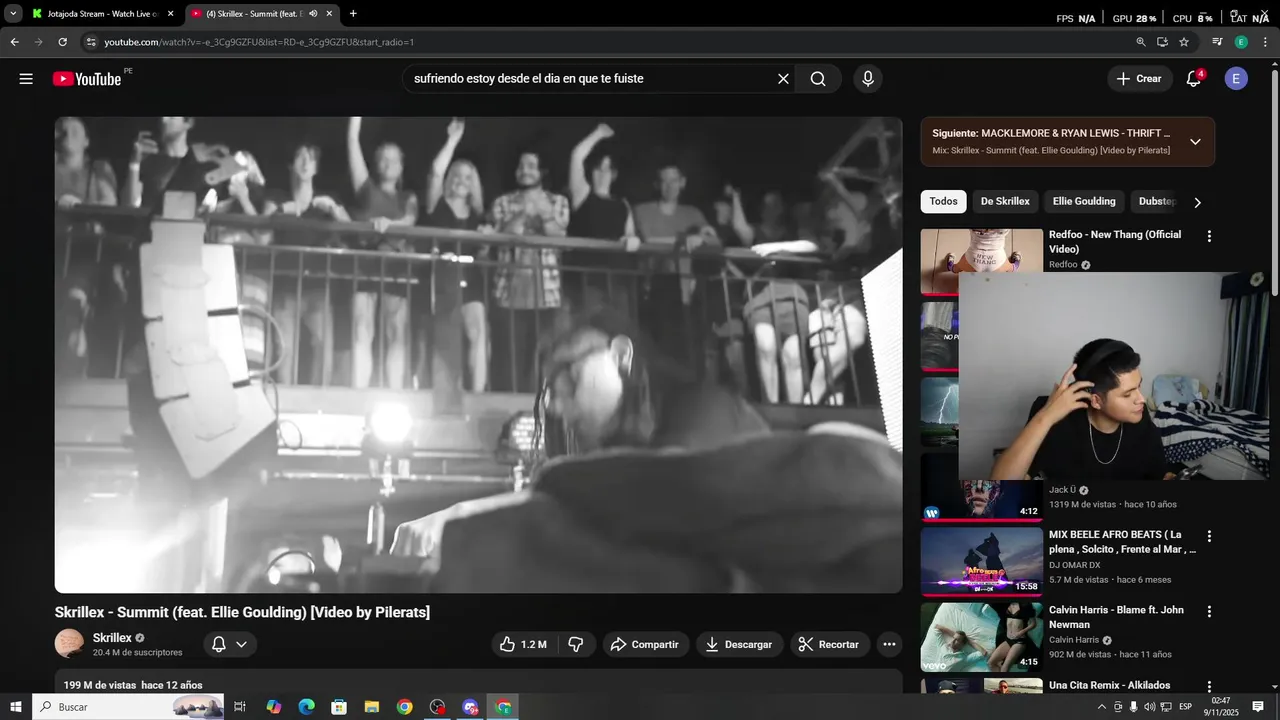Reload the page in Chrome
Screen dimensions: 1280x720
tap(62, 42)
